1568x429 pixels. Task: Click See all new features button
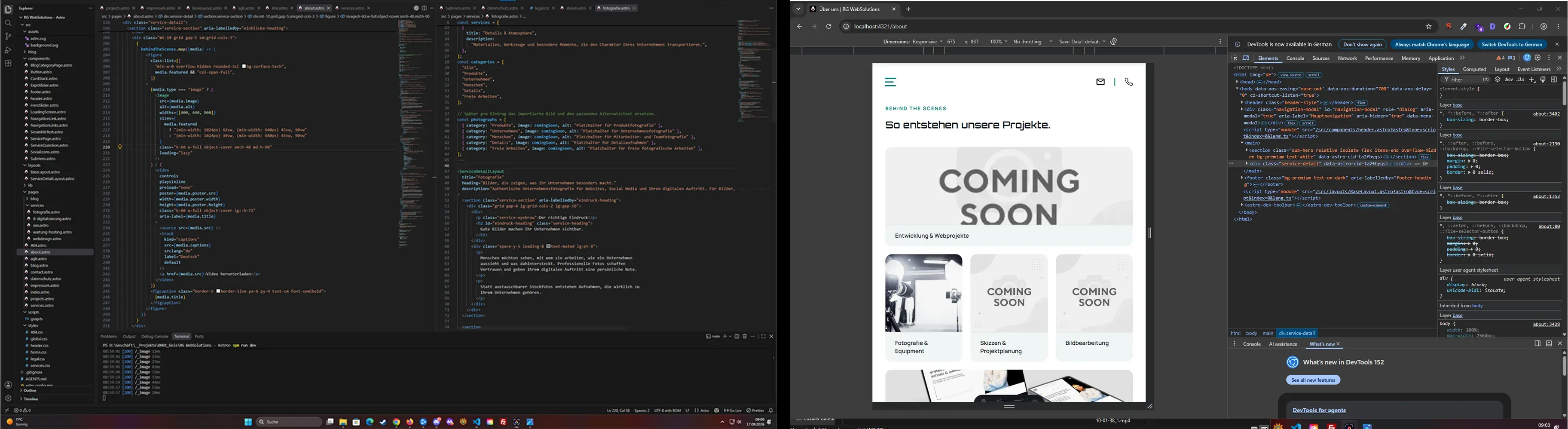(1313, 380)
